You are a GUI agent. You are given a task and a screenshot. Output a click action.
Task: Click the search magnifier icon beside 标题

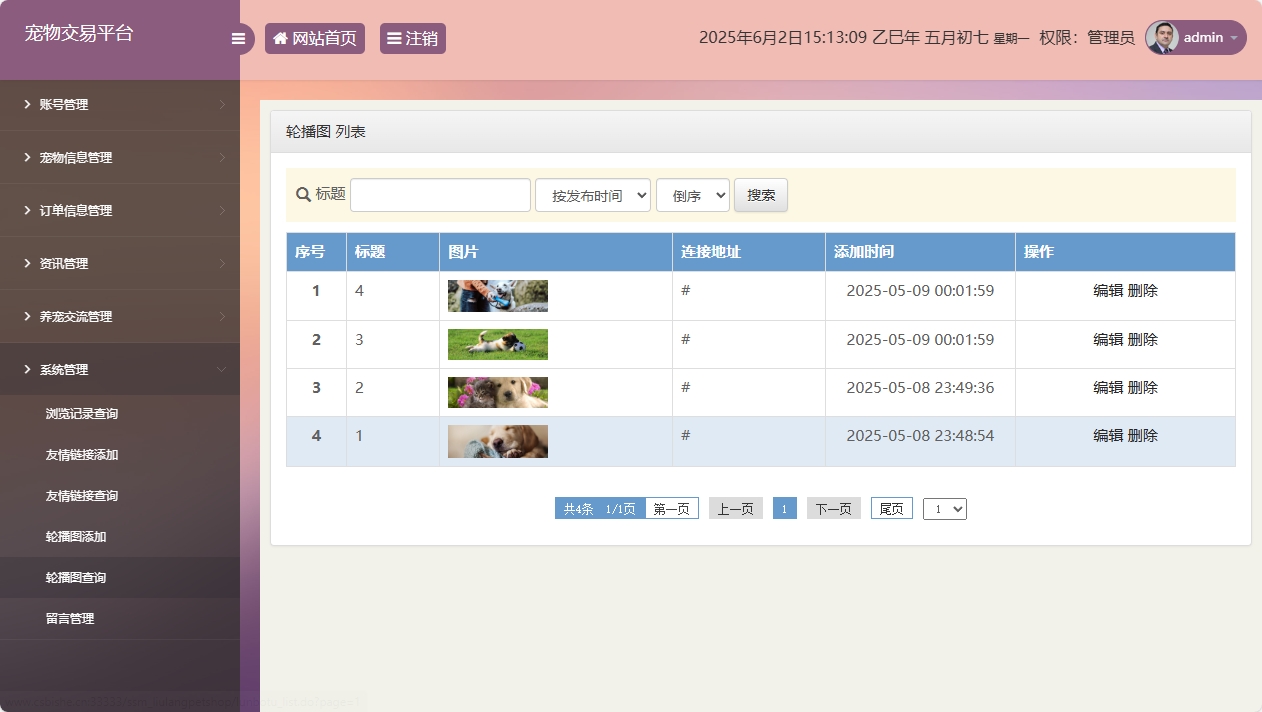pos(303,194)
